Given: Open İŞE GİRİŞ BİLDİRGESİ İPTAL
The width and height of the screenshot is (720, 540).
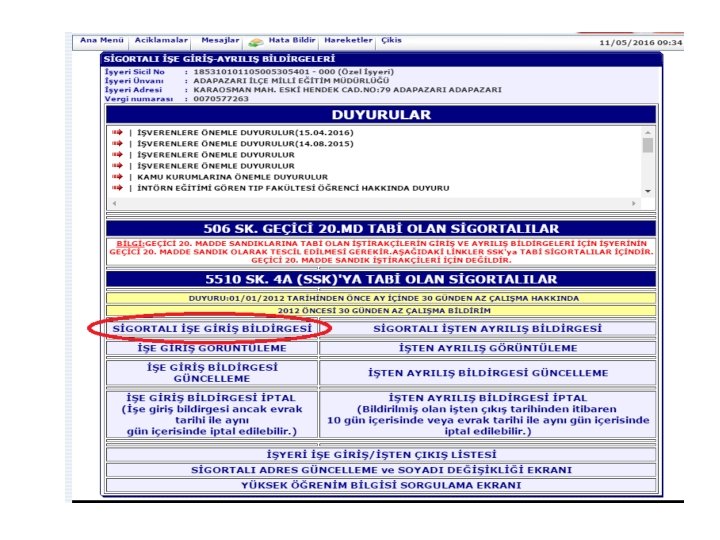Looking at the screenshot, I should click(212, 414).
